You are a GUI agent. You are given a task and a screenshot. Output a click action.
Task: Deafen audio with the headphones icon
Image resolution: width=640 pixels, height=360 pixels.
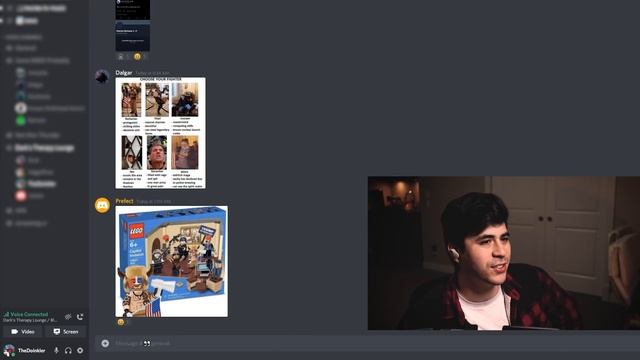coord(68,350)
